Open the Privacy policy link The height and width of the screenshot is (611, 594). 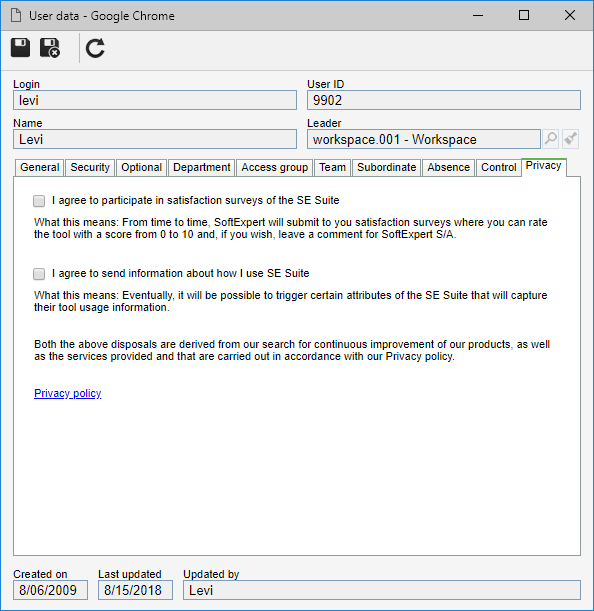[x=67, y=393]
